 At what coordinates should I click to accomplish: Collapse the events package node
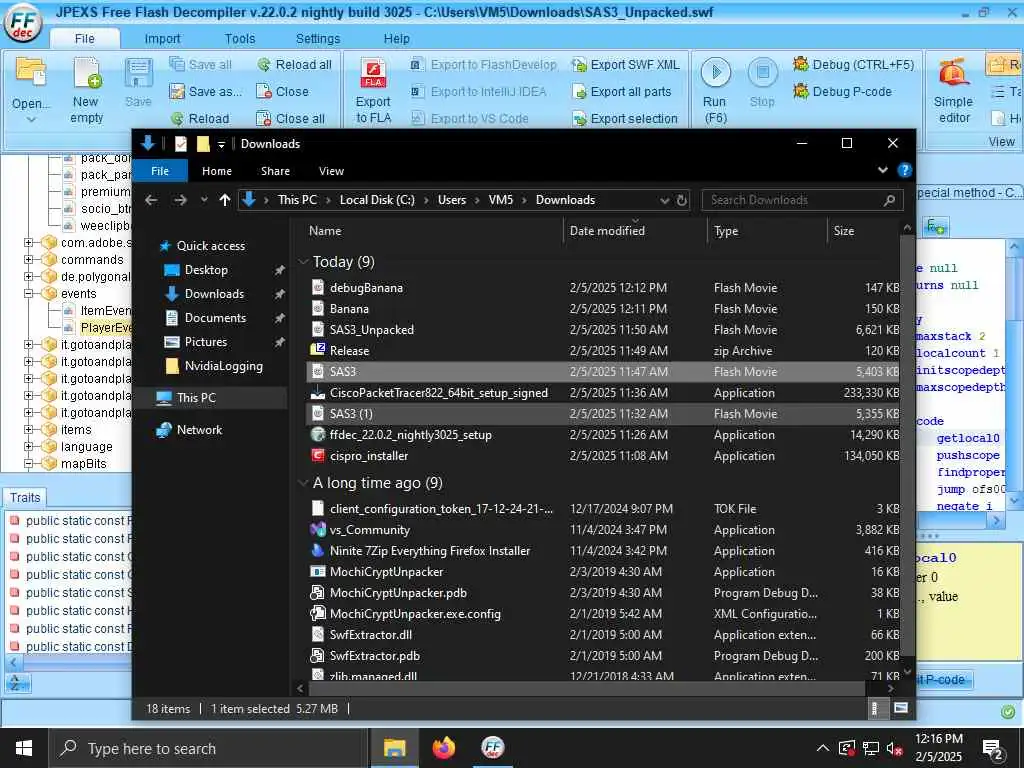click(x=28, y=294)
